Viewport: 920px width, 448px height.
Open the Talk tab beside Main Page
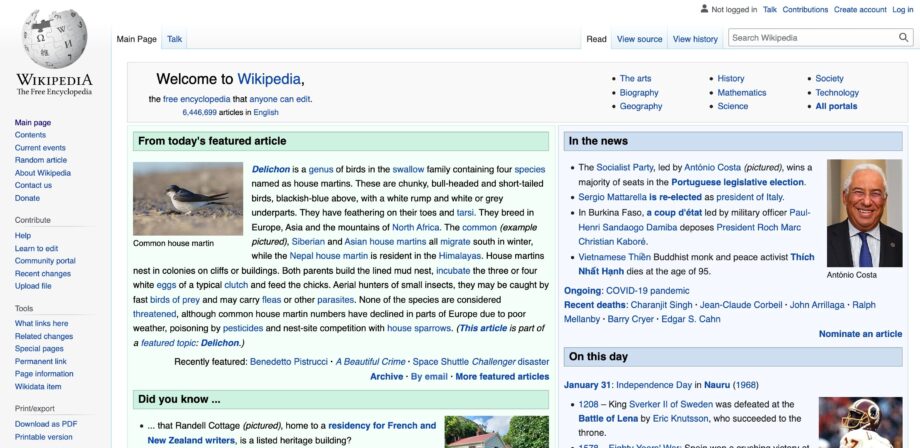pyautogui.click(x=174, y=39)
